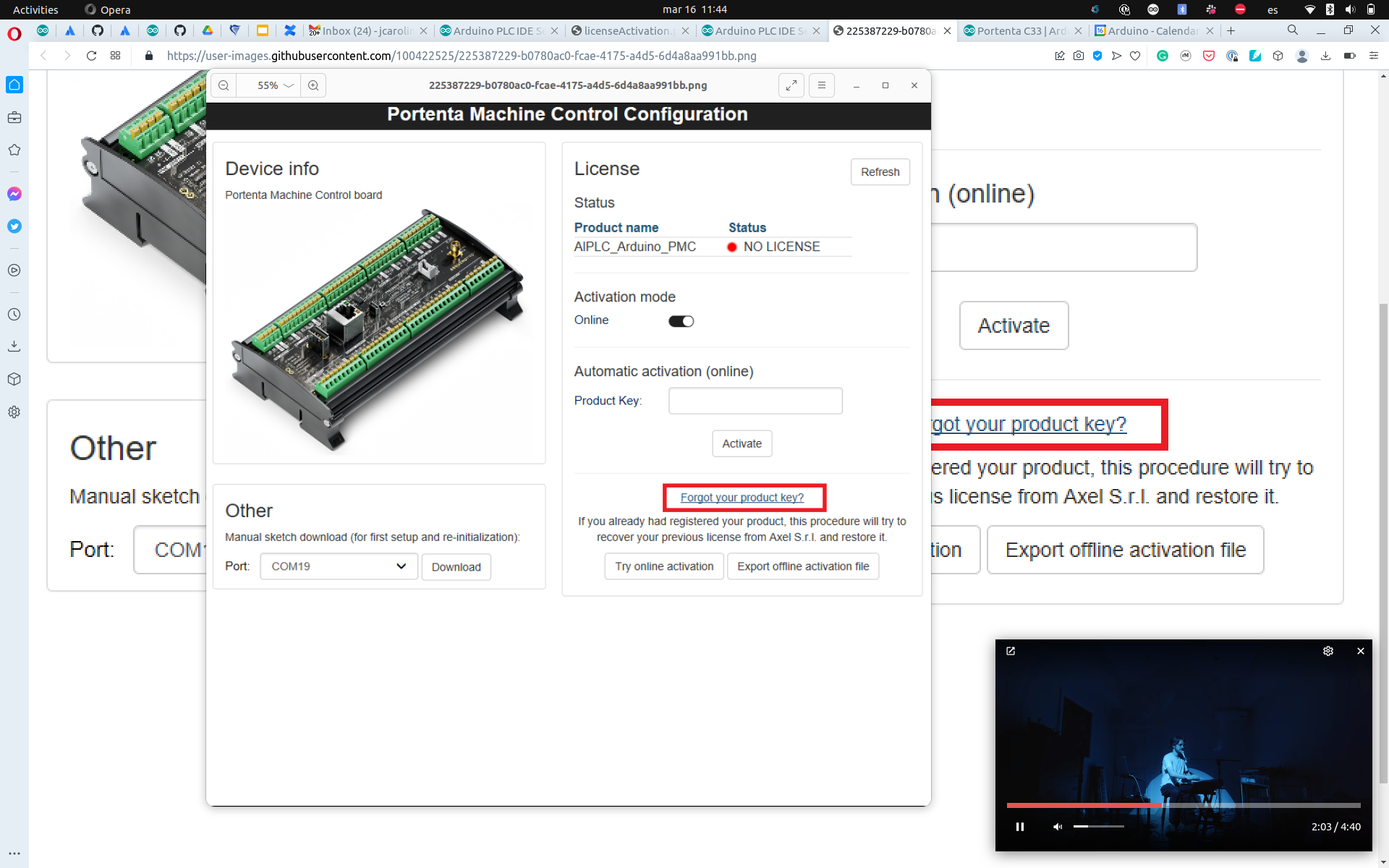The height and width of the screenshot is (868, 1389).
Task: Seek on the red video progress bar
Action: 1183,805
